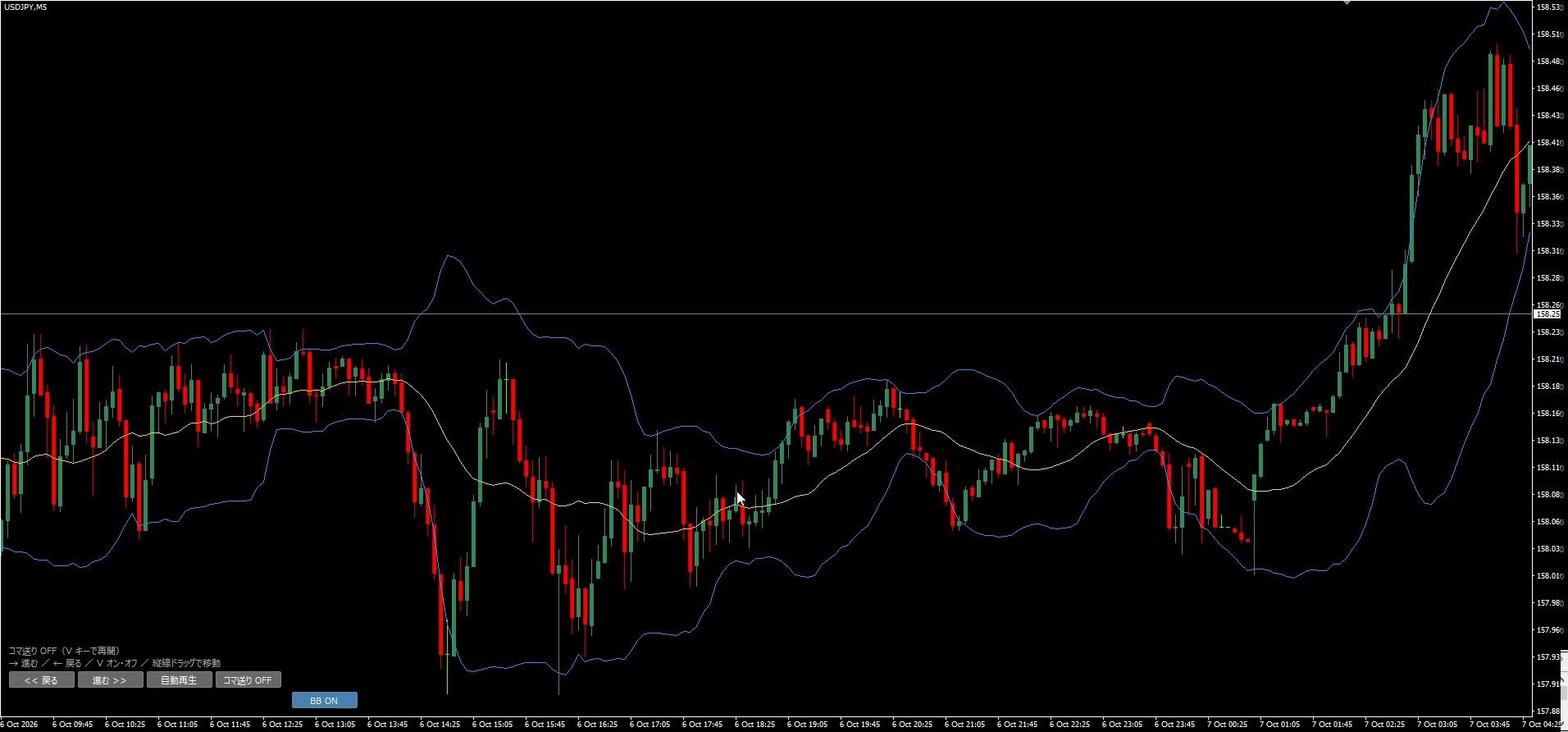
Task: Click the 157.88 price scale label
Action: click(1548, 711)
